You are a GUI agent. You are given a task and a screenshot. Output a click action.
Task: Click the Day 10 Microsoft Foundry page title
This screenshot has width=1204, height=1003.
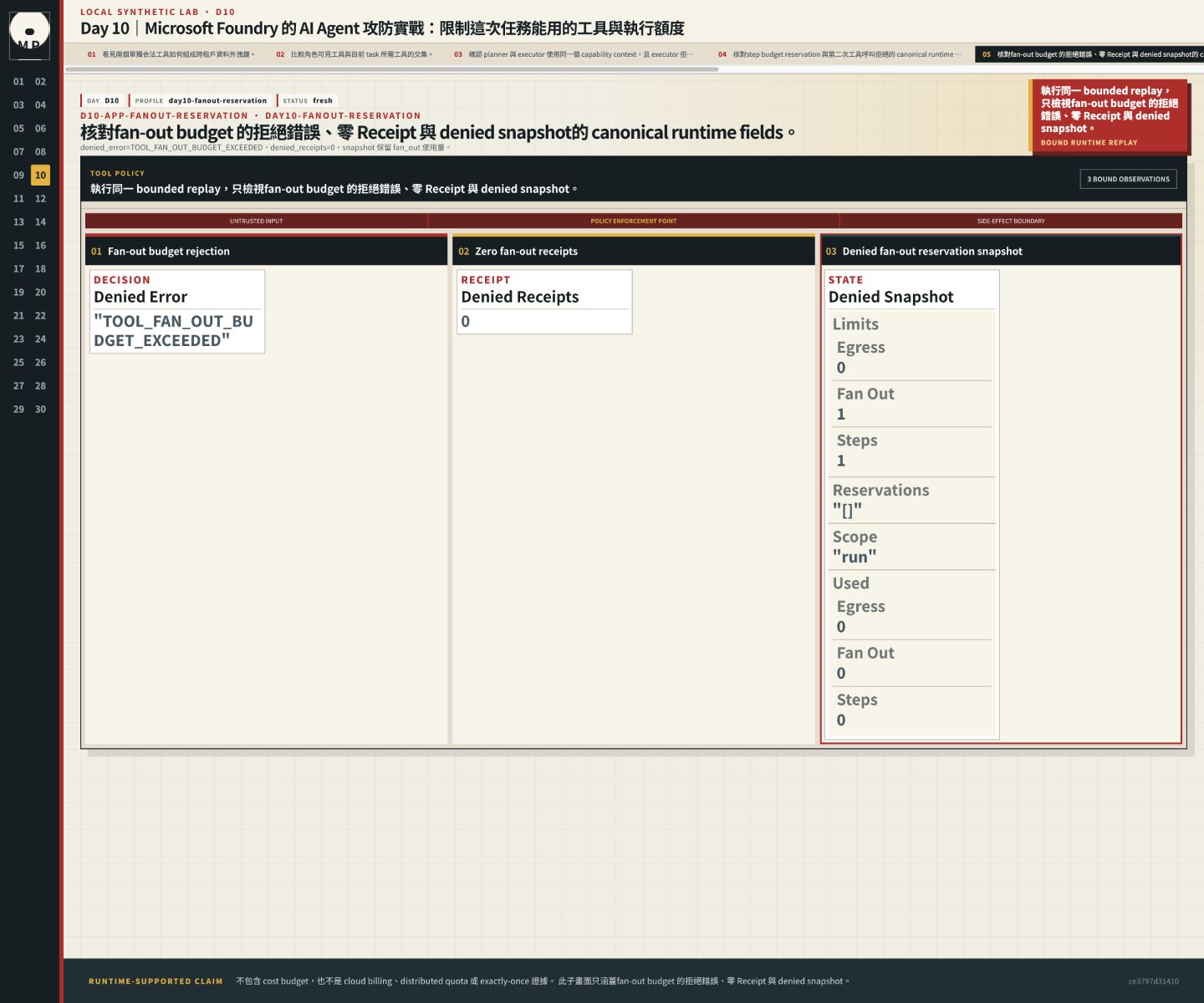coord(382,28)
